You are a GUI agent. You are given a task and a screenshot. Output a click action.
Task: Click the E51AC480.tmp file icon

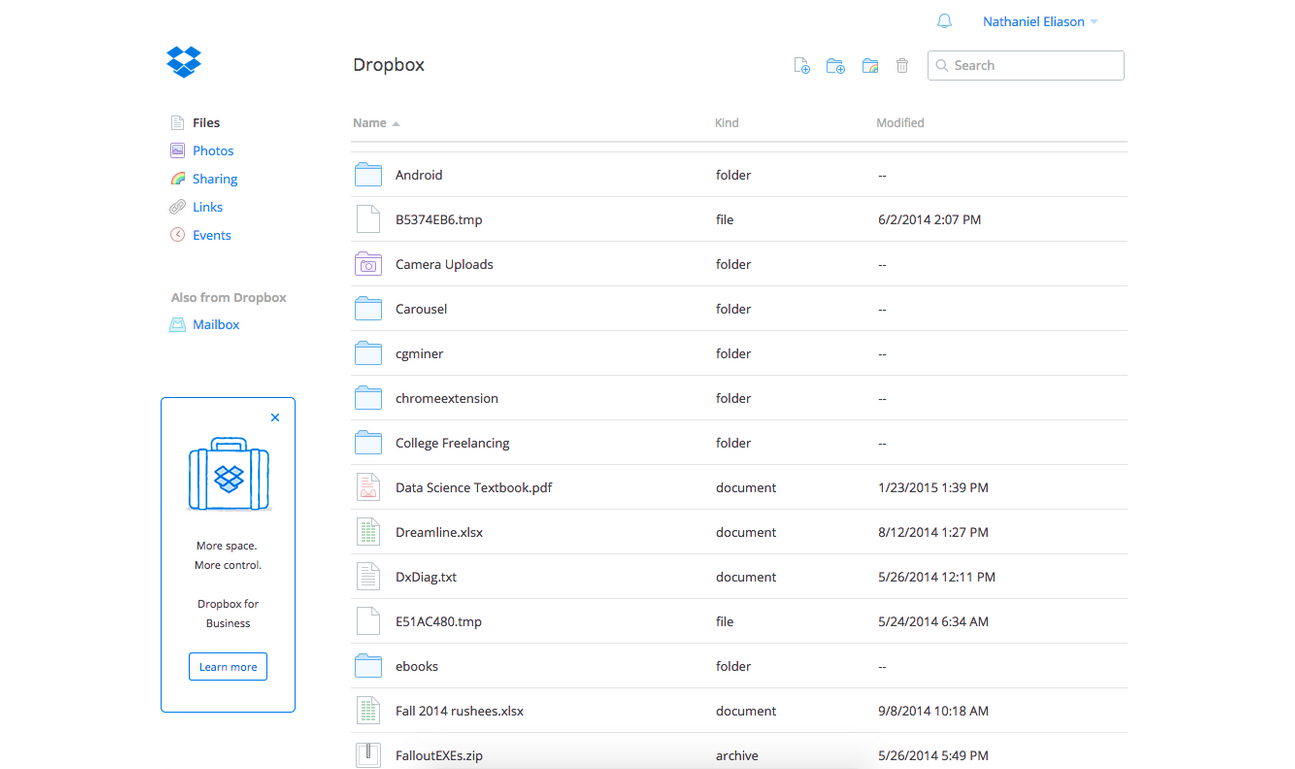click(368, 621)
